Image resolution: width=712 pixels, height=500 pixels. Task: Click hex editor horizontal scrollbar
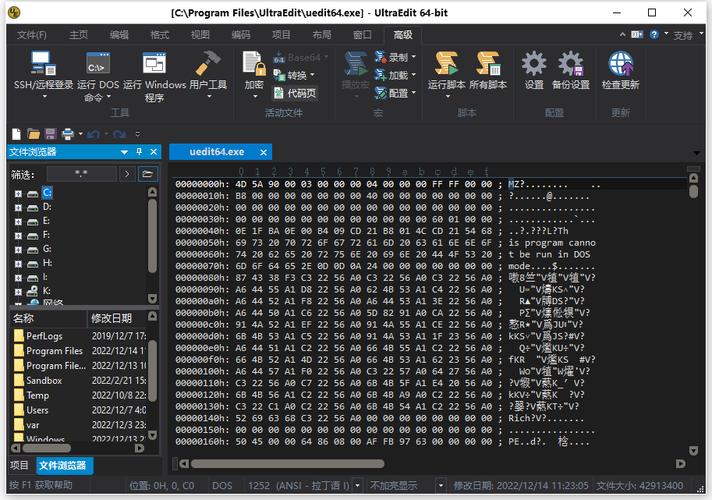(x=287, y=464)
